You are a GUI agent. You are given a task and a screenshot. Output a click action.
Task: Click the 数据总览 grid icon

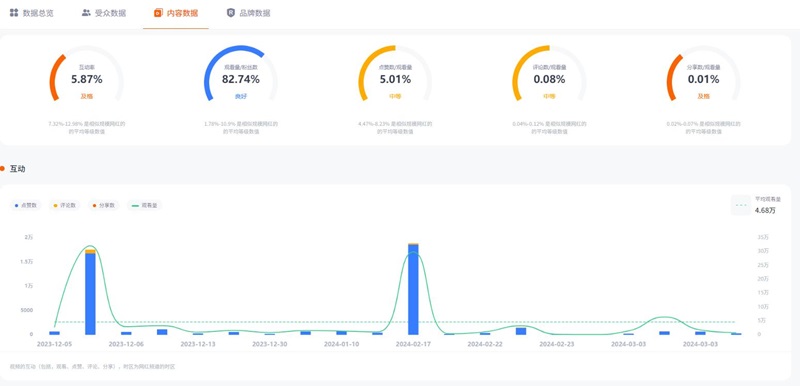click(x=14, y=13)
